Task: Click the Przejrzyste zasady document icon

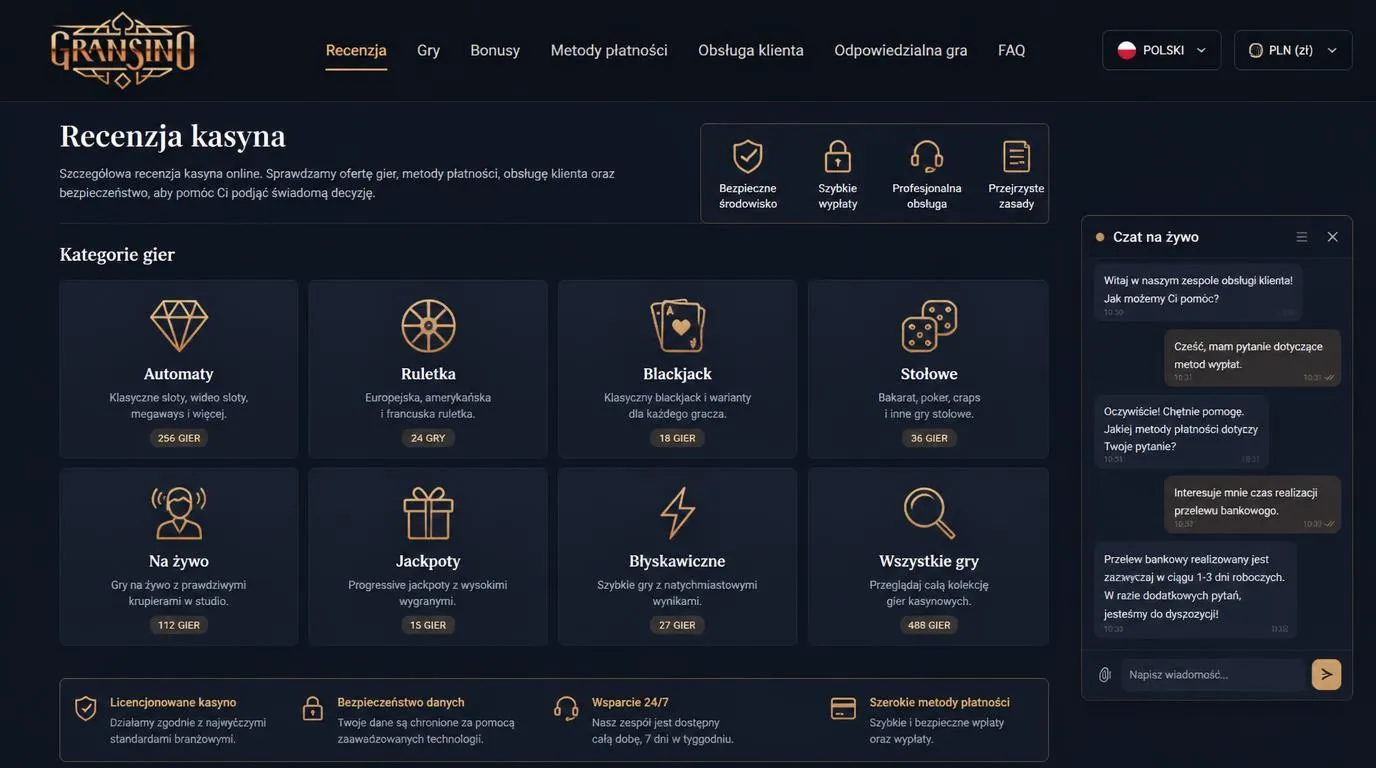Action: point(1016,156)
